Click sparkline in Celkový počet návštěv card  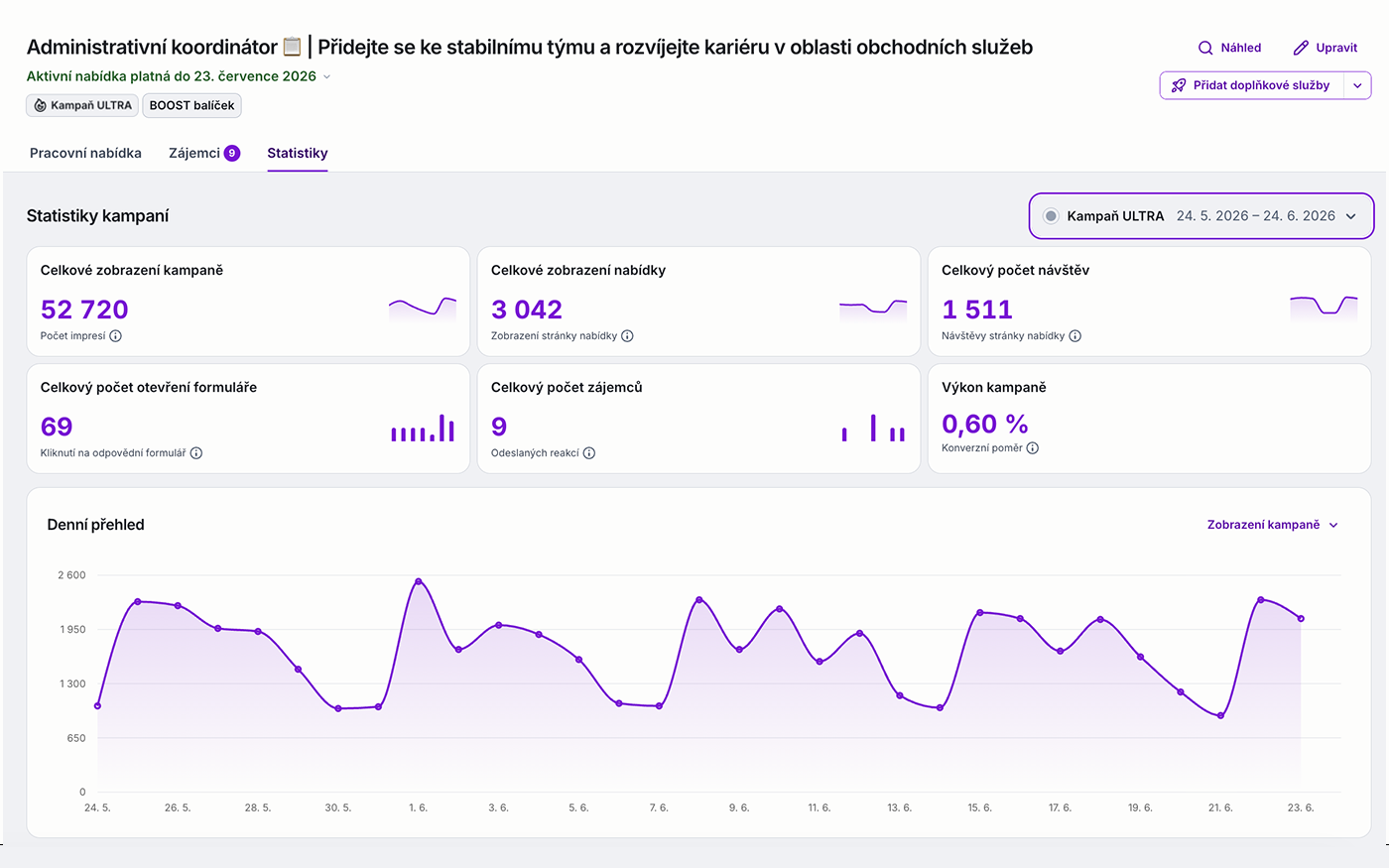click(1324, 309)
